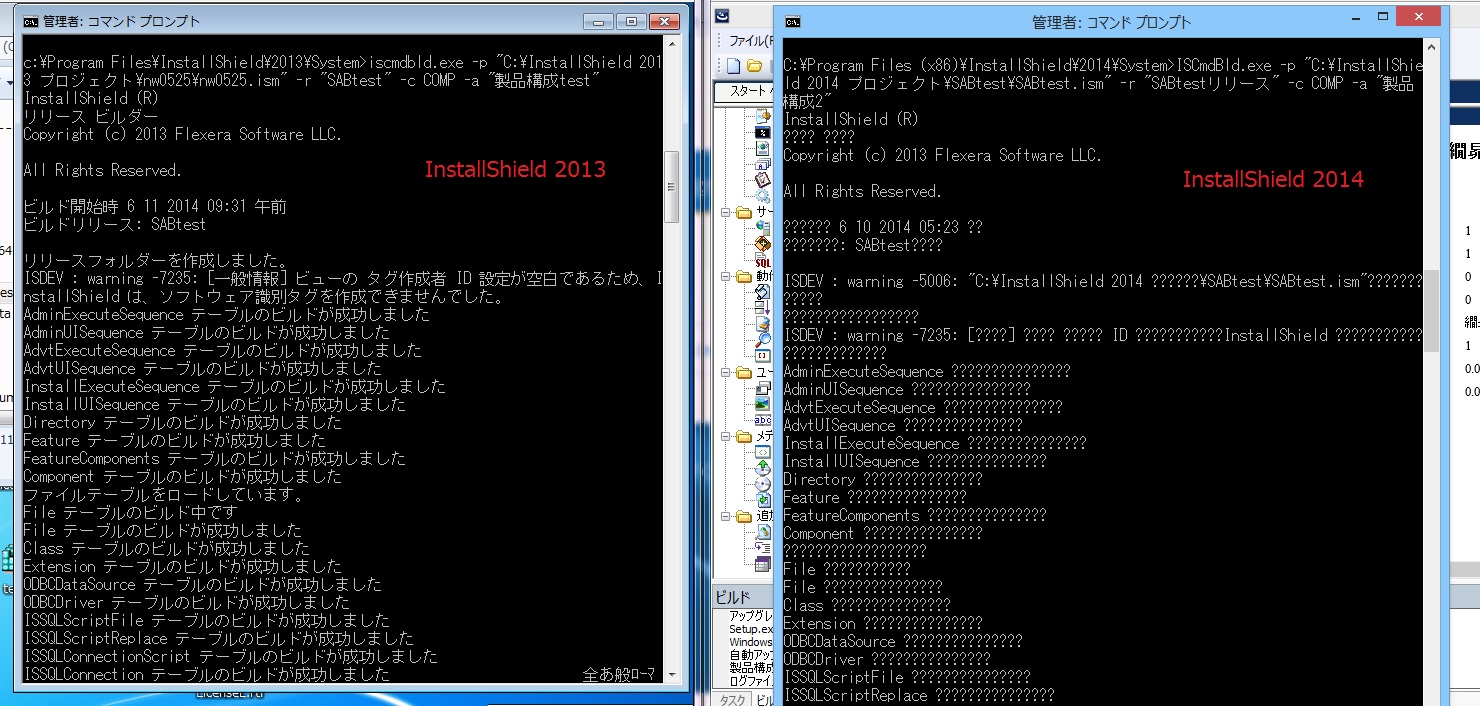Select the disc media icon in InstallShield tree
The height and width of the screenshot is (706, 1480).
coord(763,484)
